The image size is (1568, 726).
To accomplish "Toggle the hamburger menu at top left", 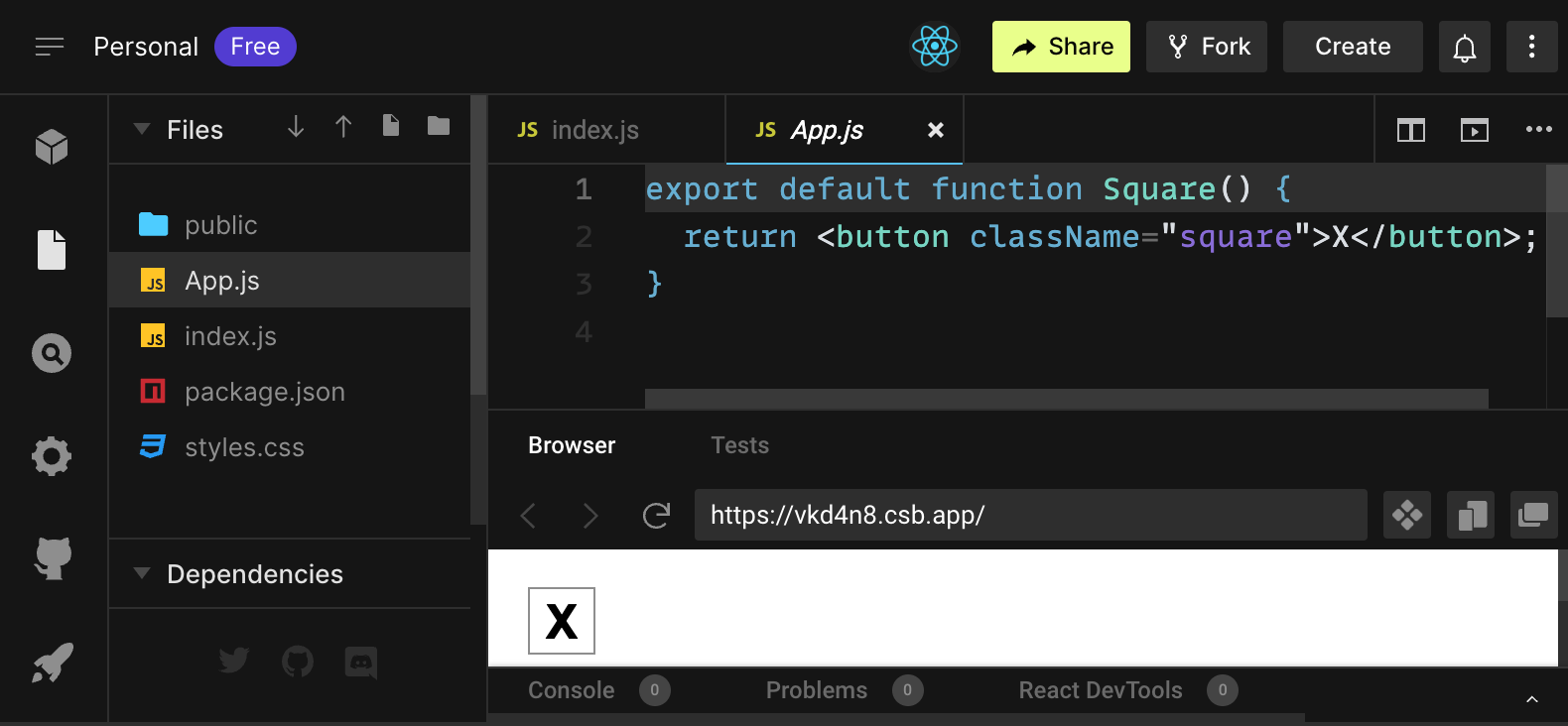I will pos(50,47).
